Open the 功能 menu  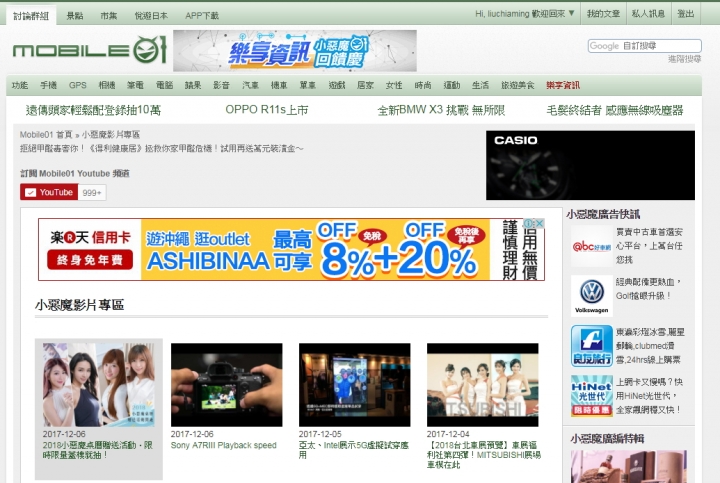coord(20,85)
